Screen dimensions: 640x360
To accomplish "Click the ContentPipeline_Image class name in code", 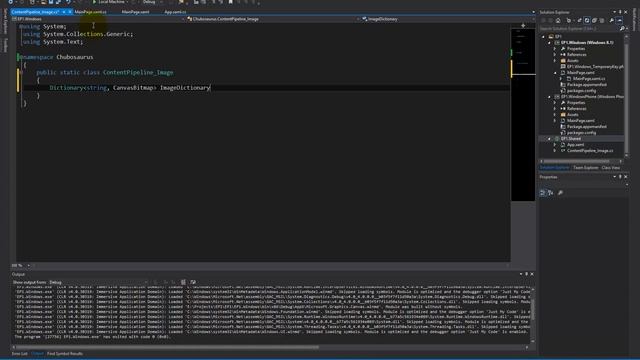I will click(x=138, y=72).
